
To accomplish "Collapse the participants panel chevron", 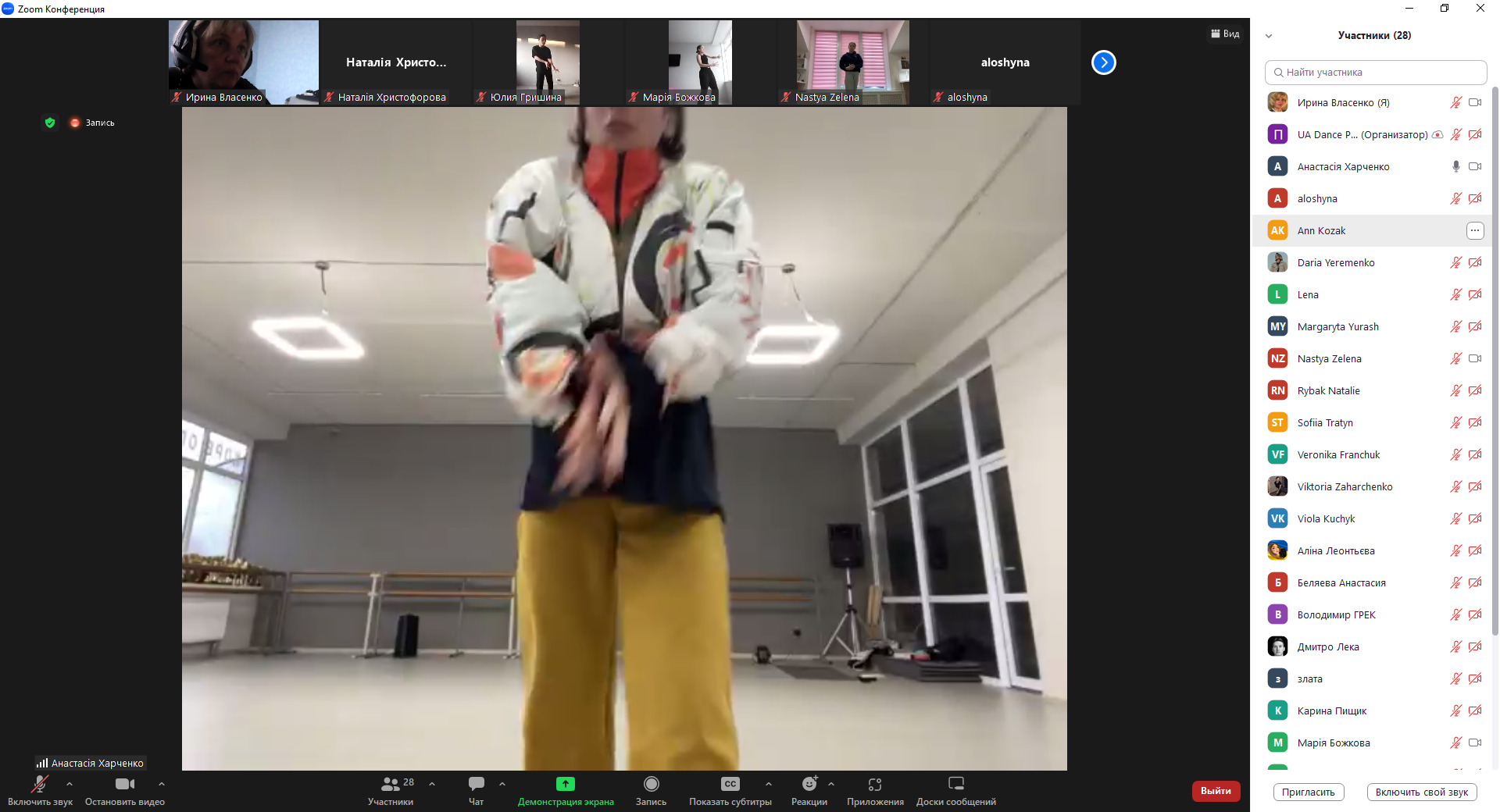I will coord(1269,36).
